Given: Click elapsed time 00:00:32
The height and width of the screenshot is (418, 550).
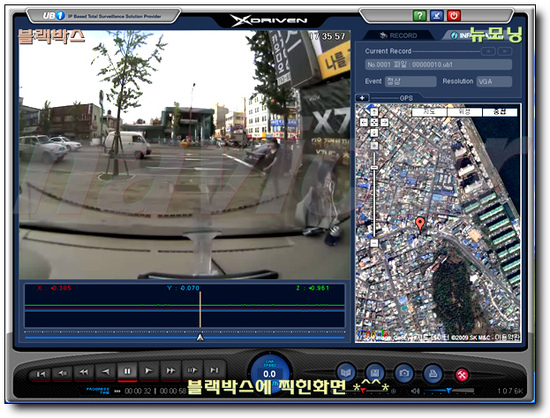Looking at the screenshot, I should 138,391.
